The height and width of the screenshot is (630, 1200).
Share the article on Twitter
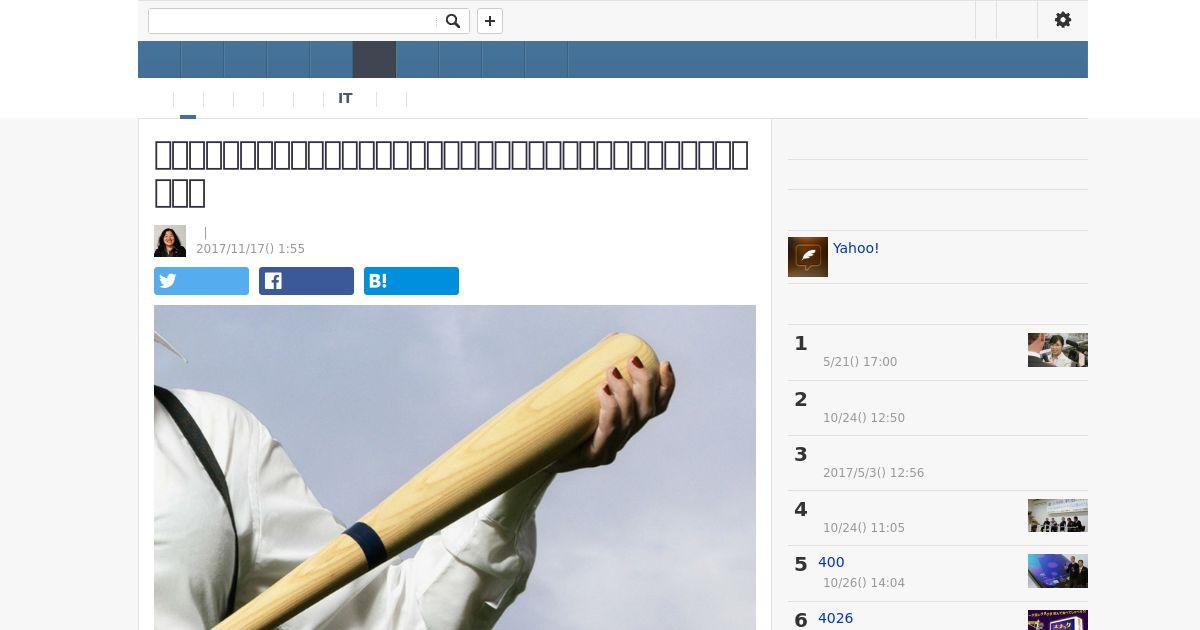click(201, 281)
